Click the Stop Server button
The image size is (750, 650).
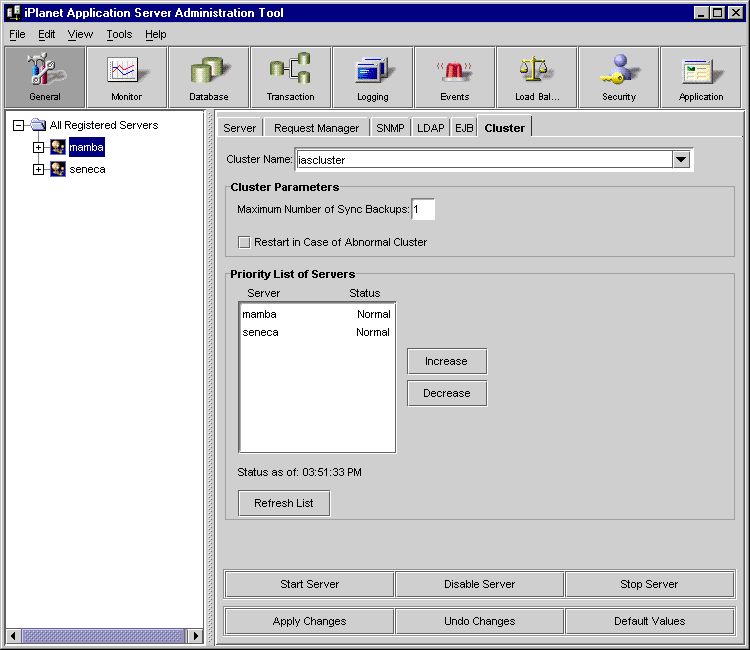coord(649,584)
